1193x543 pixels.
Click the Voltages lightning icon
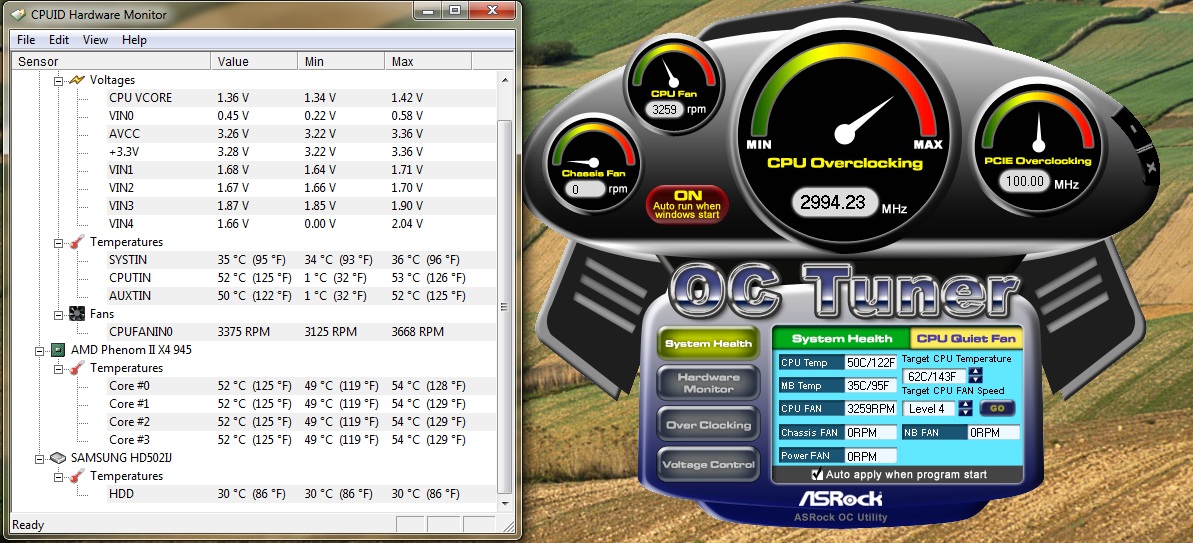77,80
